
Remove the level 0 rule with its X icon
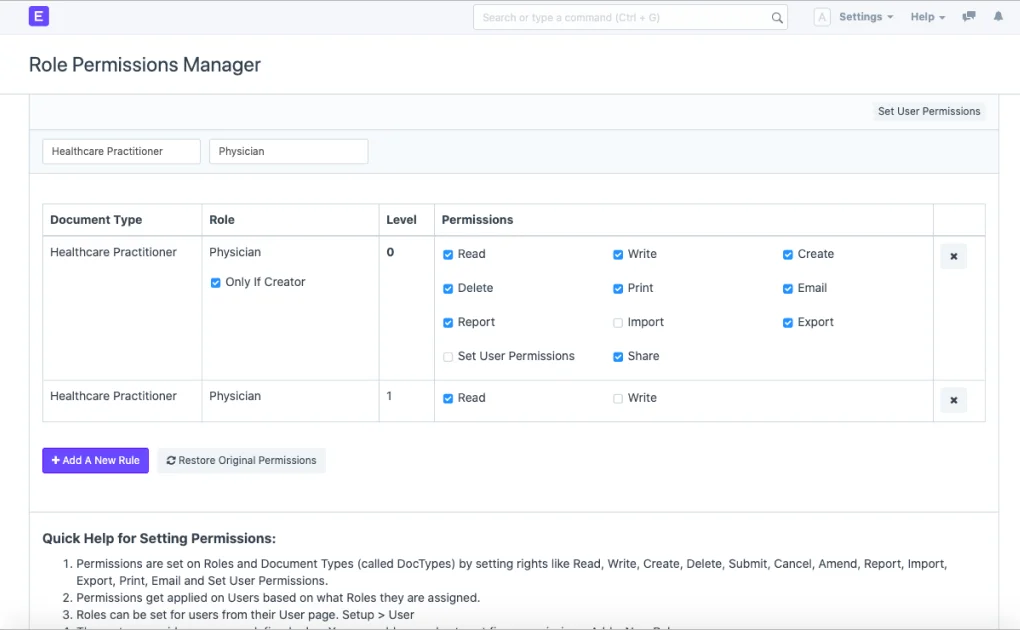pos(952,256)
